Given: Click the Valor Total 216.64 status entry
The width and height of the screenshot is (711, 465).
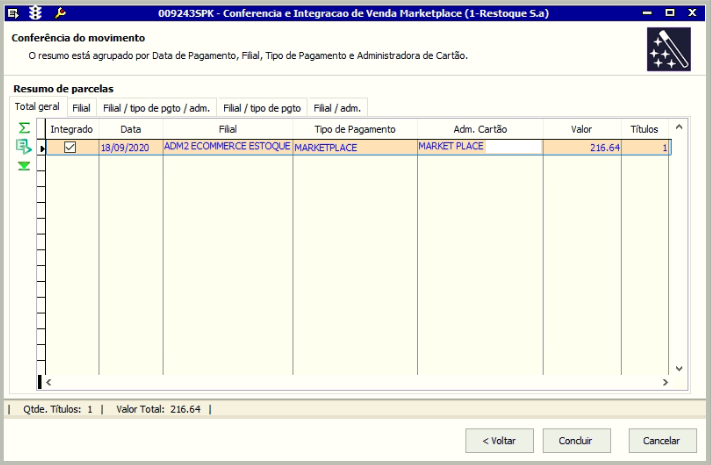Looking at the screenshot, I should pyautogui.click(x=158, y=409).
